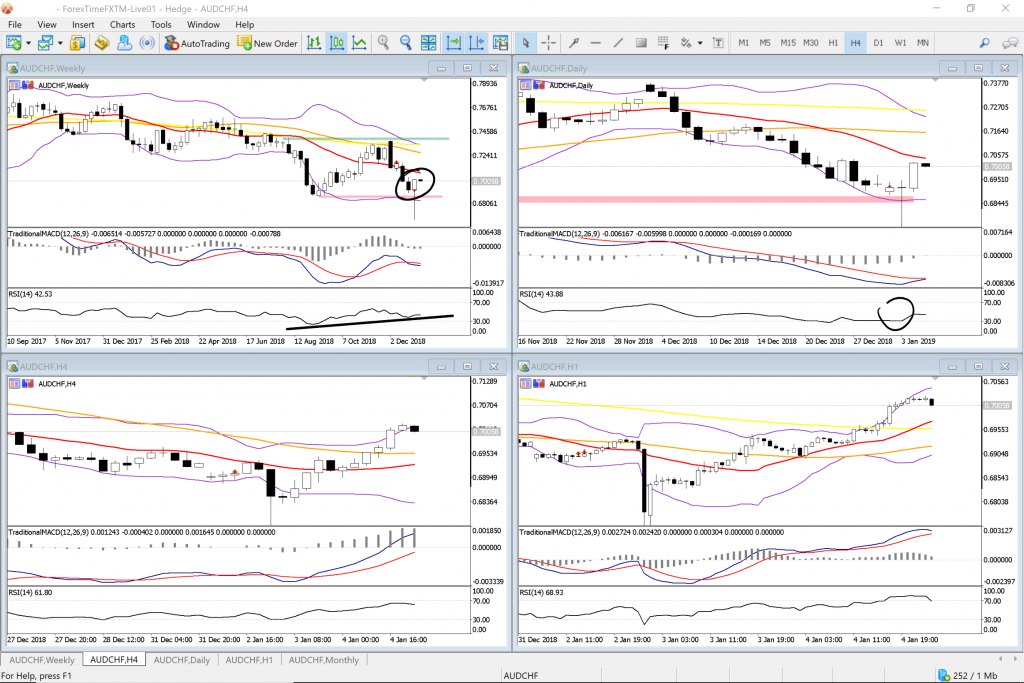Toggle AutoTrading on or off

point(197,43)
